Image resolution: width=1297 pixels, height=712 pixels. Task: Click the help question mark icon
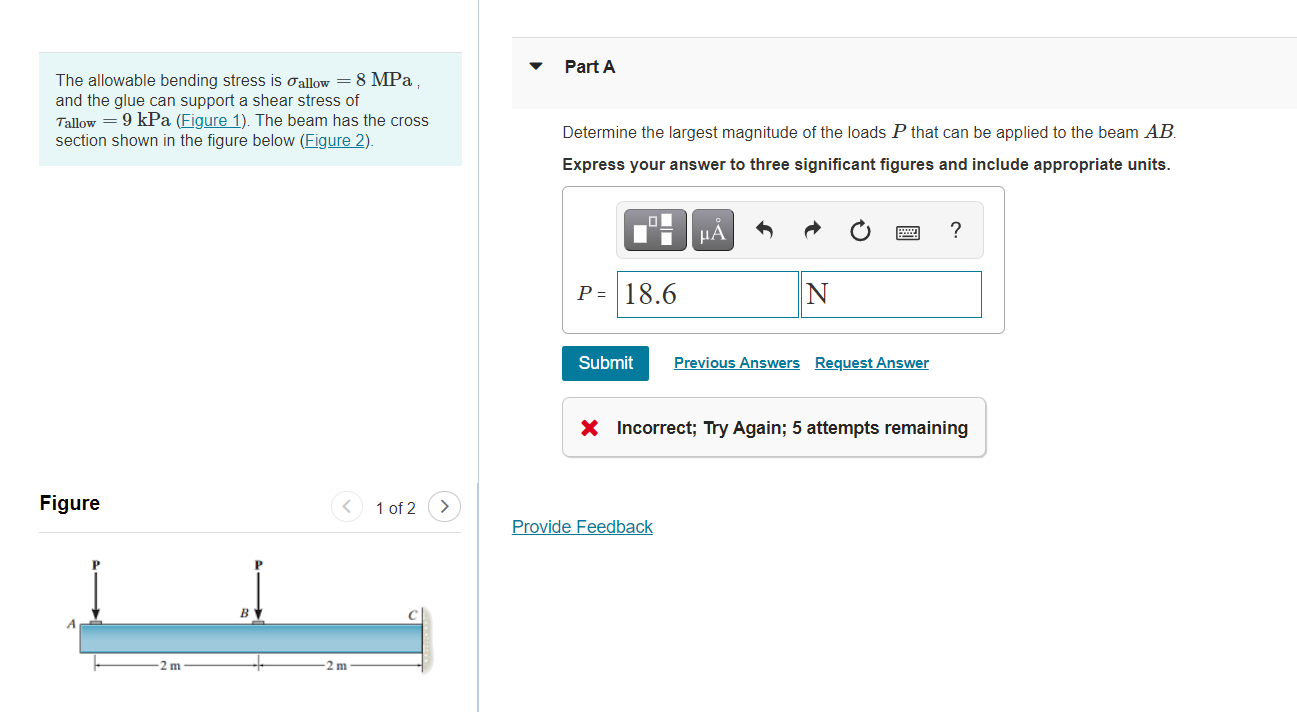coord(955,231)
